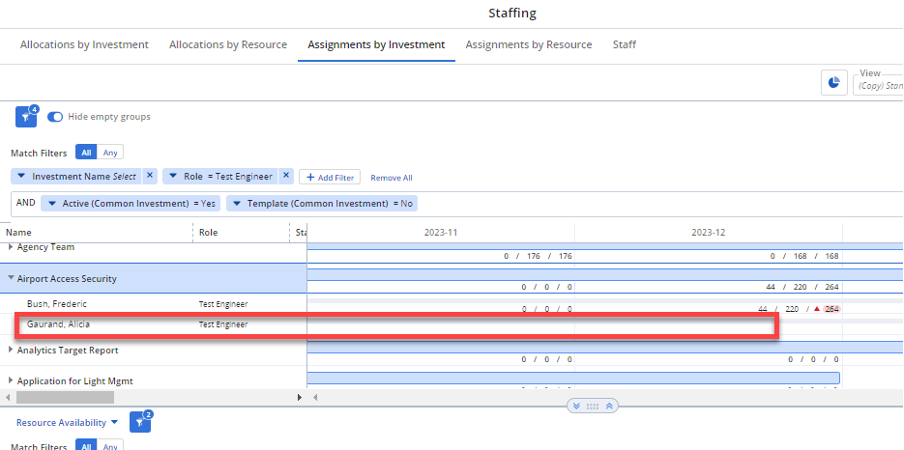This screenshot has height=450, width=904.
Task: Open Active (Common Investment) filter dropdown
Action: click(x=52, y=203)
